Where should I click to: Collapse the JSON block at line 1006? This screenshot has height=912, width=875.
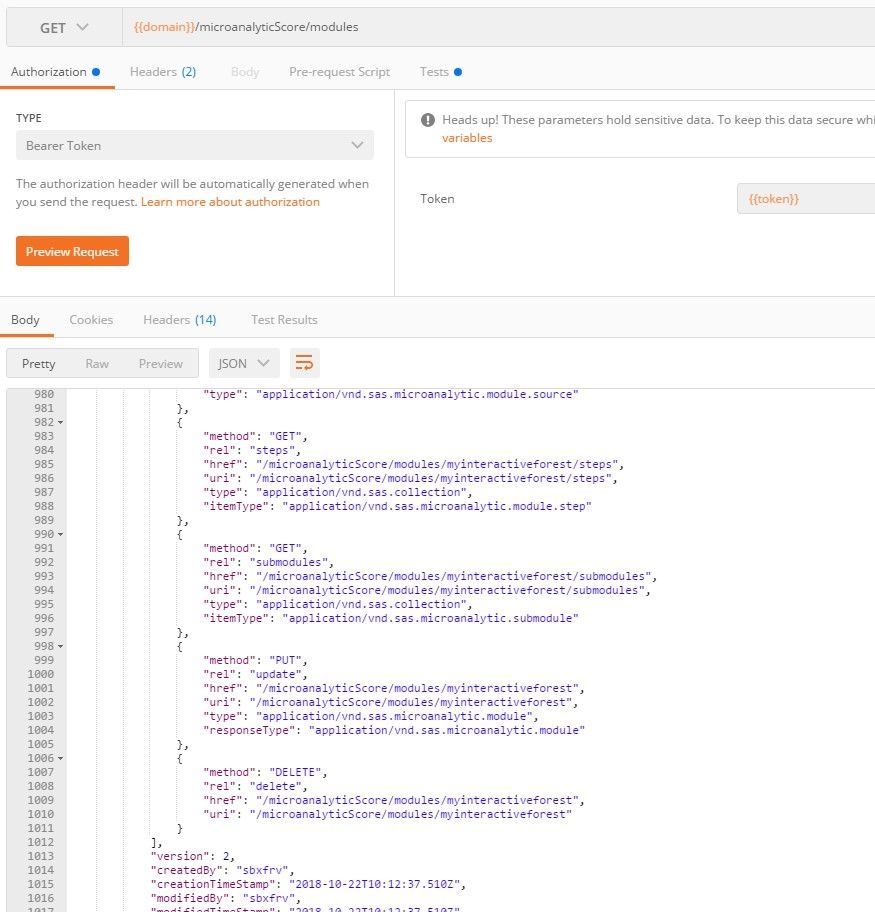tap(61, 759)
